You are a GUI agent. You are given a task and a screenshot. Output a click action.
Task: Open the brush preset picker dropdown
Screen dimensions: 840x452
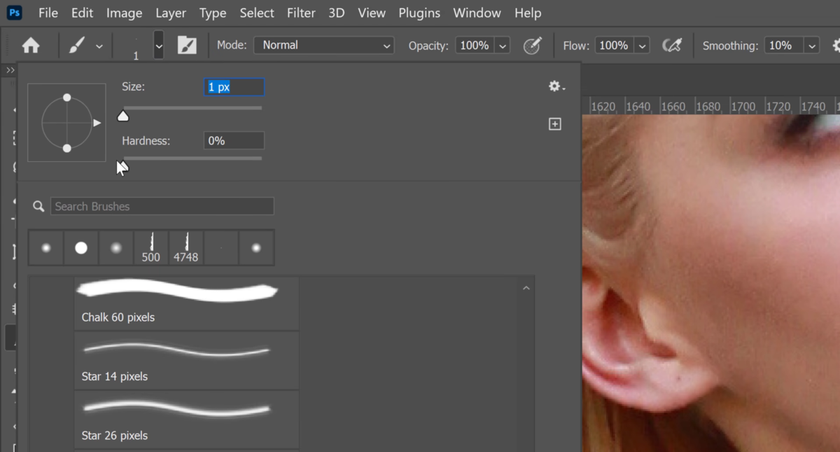tap(159, 46)
